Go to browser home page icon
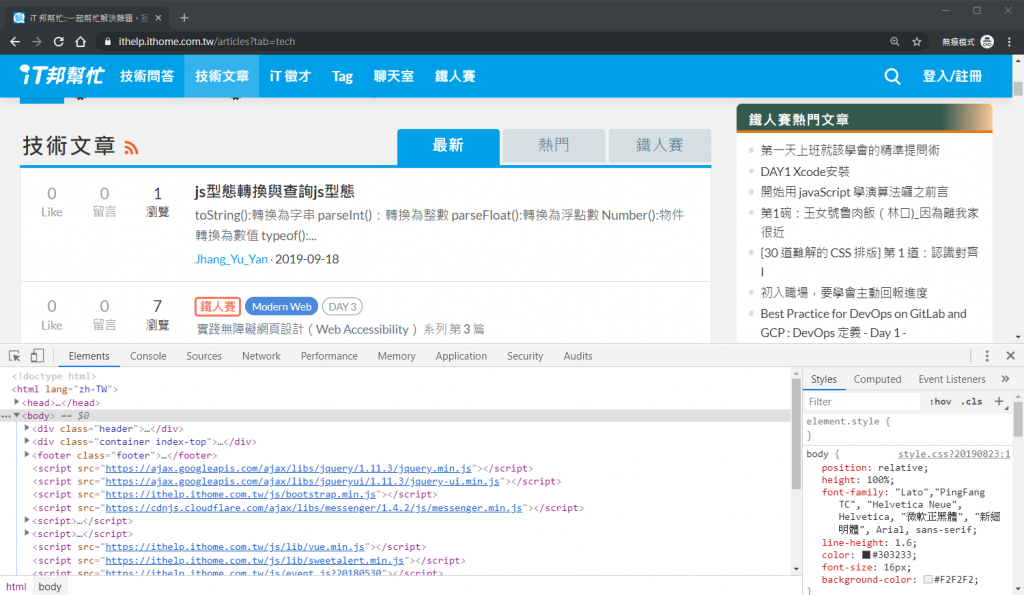 pyautogui.click(x=80, y=42)
